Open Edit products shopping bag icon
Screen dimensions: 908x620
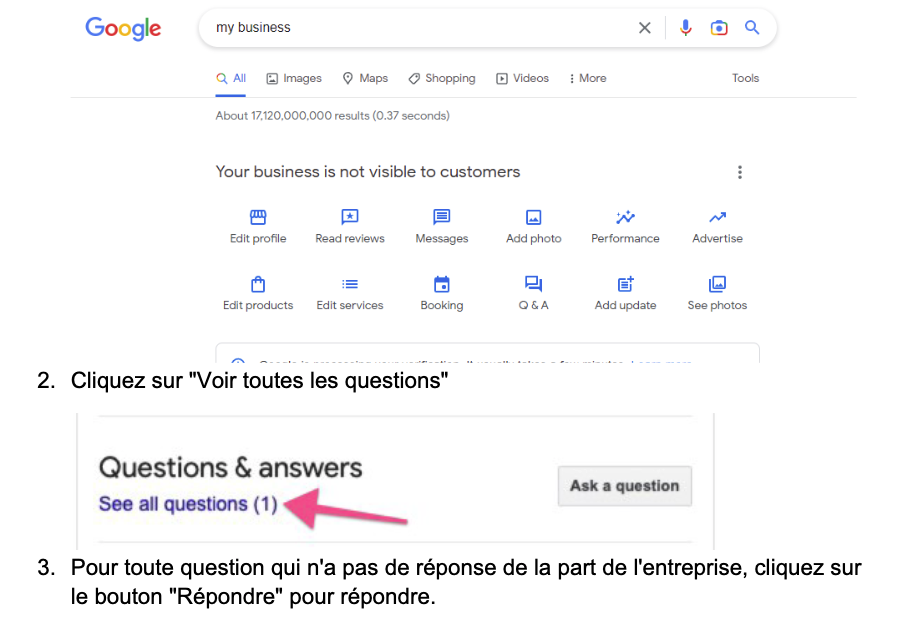(x=258, y=284)
